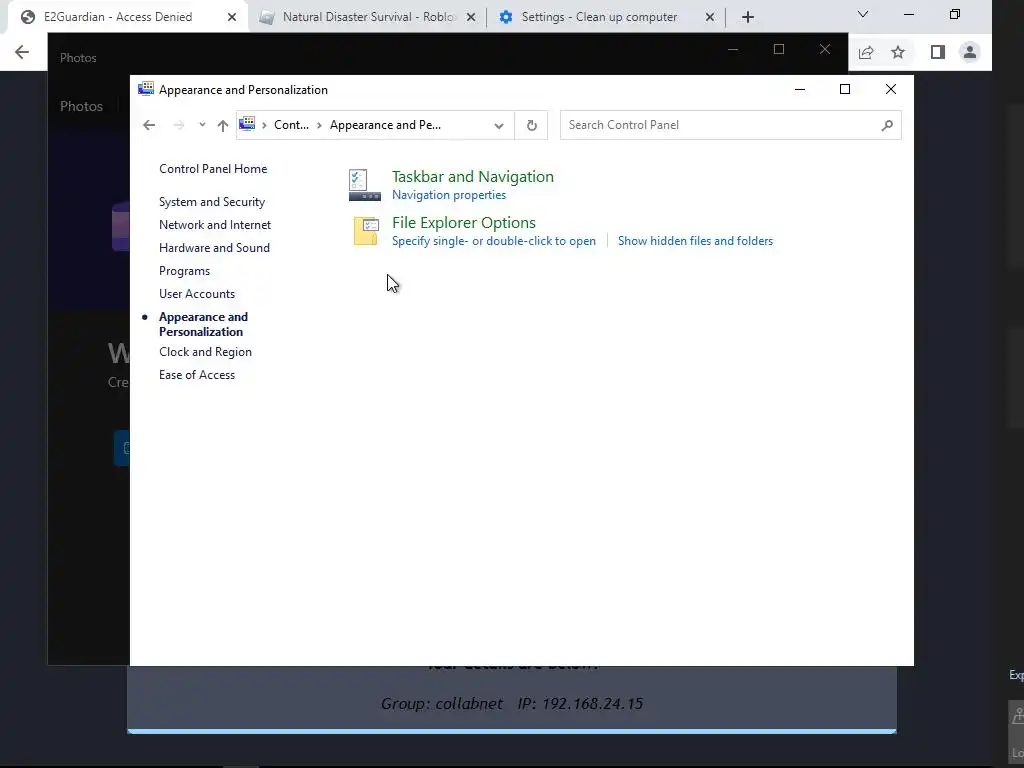
Task: Open the browser profile avatar
Action: (970, 52)
